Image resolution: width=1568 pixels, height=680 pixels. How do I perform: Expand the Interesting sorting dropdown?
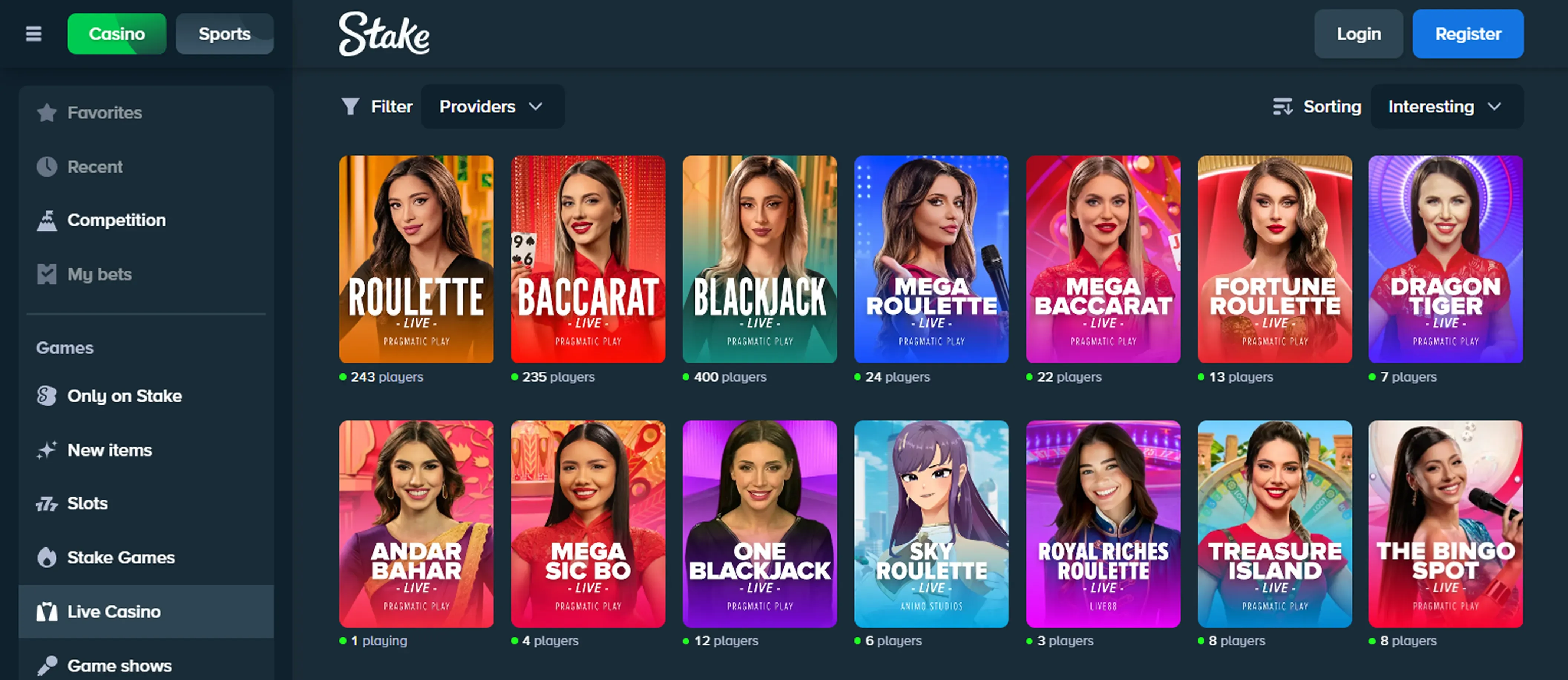tap(1446, 107)
